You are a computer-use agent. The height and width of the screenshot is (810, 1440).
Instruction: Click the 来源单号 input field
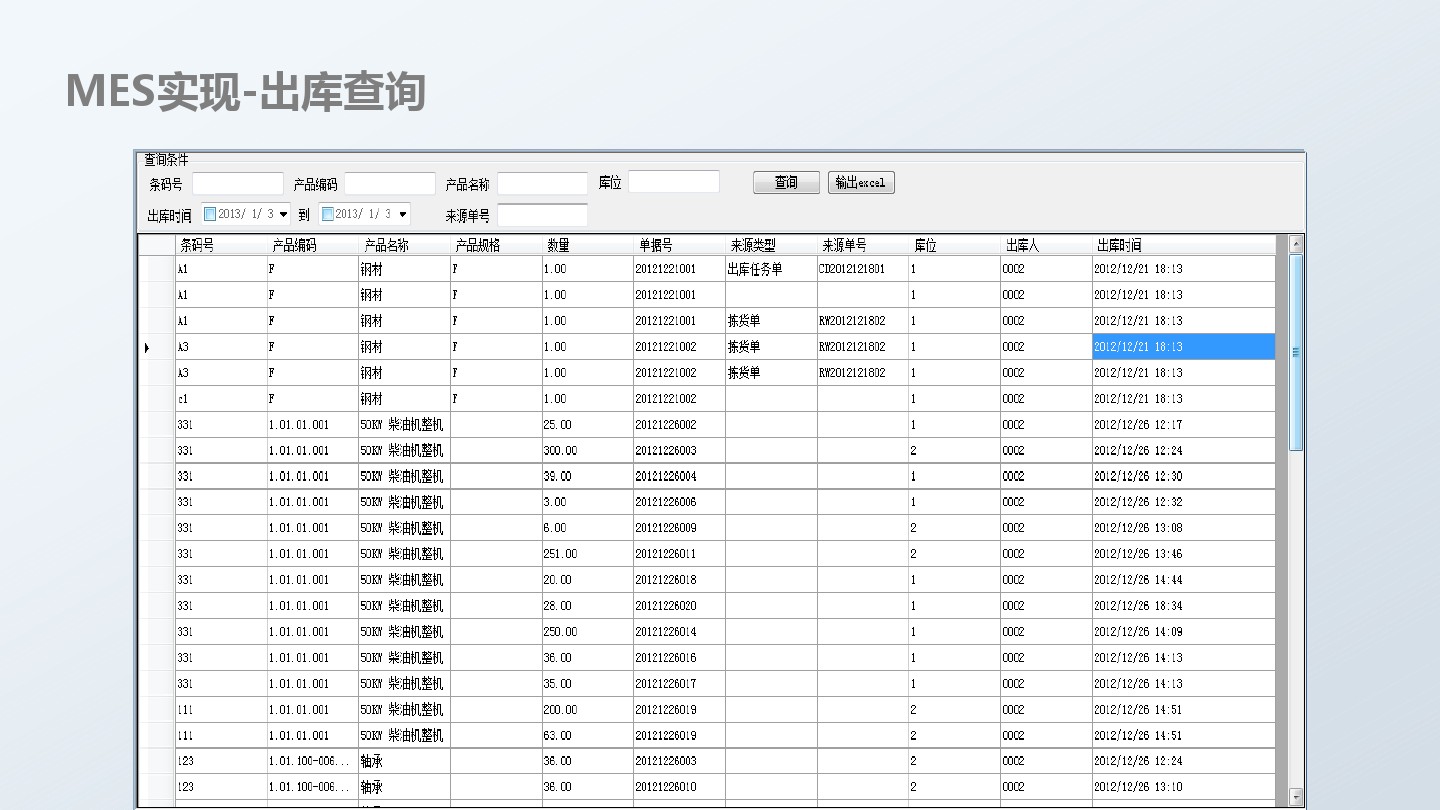click(x=542, y=215)
